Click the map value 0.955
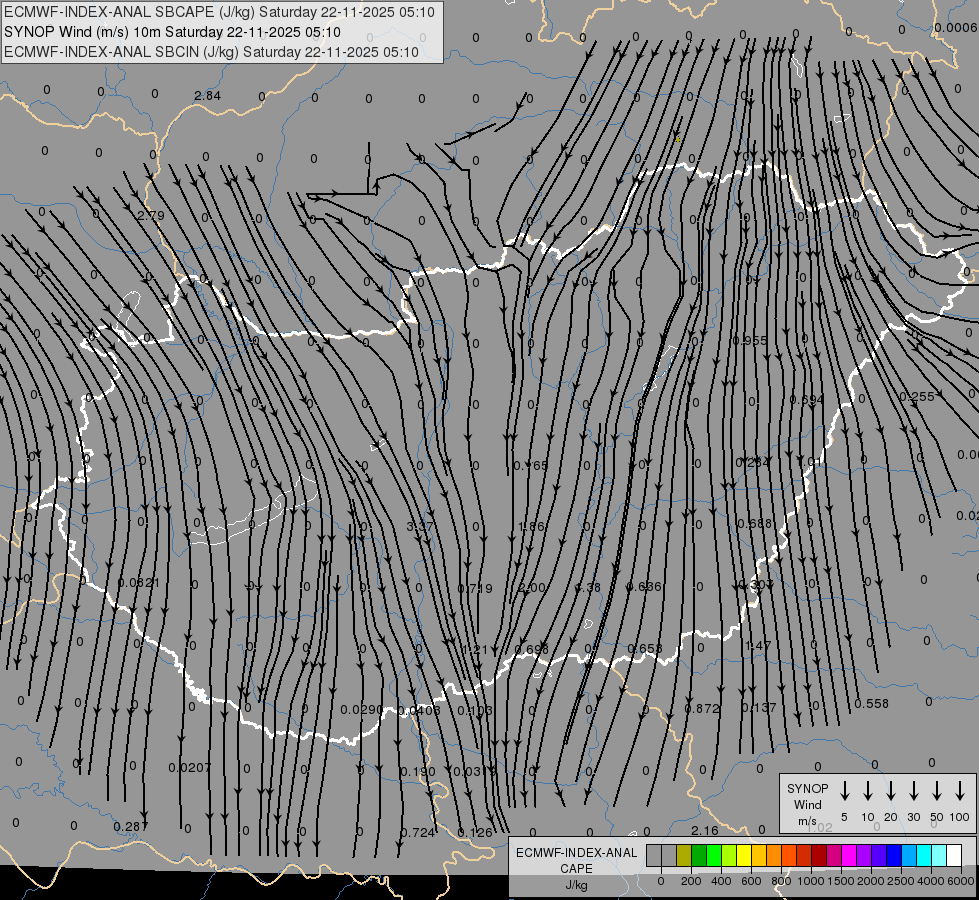The width and height of the screenshot is (979, 900). click(749, 340)
